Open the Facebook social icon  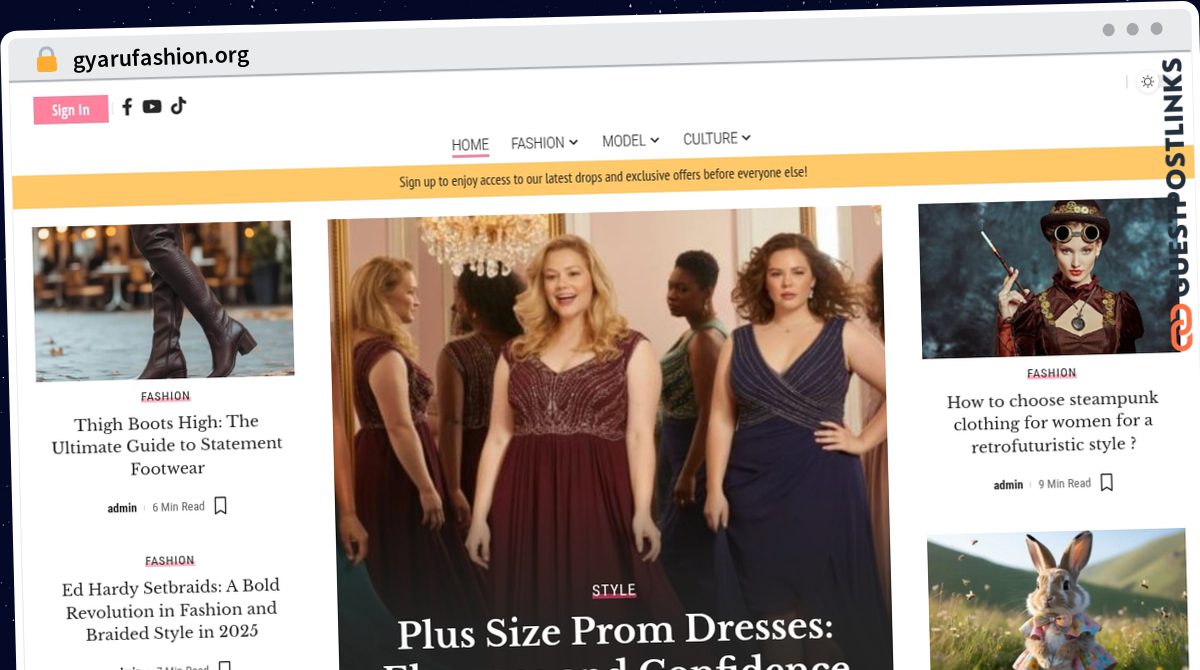(127, 107)
